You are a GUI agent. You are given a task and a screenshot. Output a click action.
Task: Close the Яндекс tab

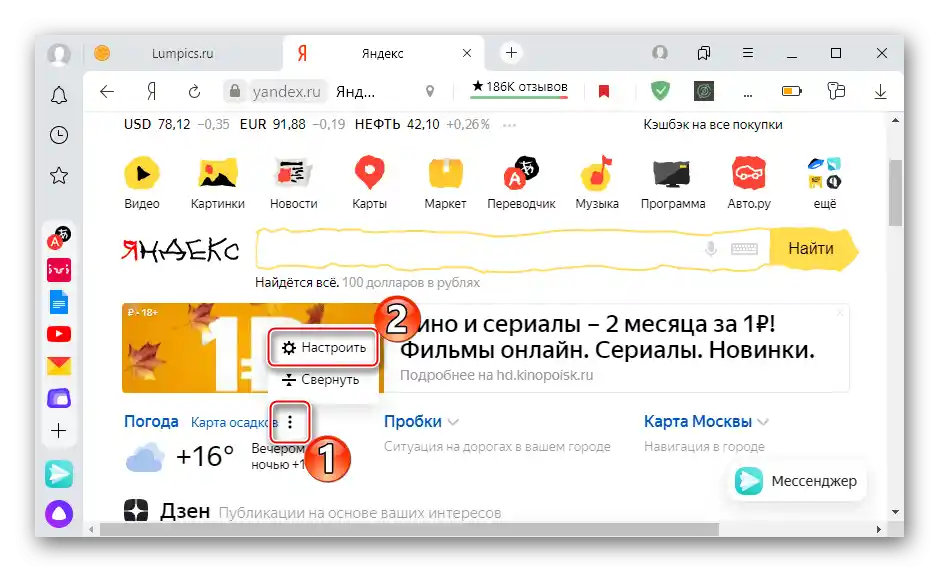467,53
